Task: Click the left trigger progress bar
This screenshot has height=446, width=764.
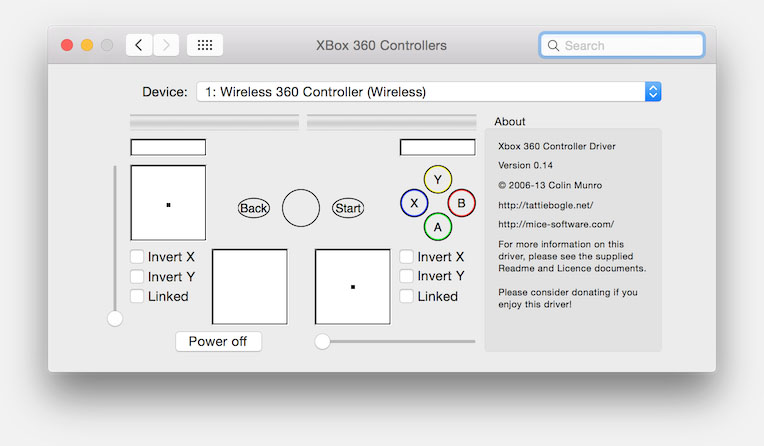Action: pos(214,122)
